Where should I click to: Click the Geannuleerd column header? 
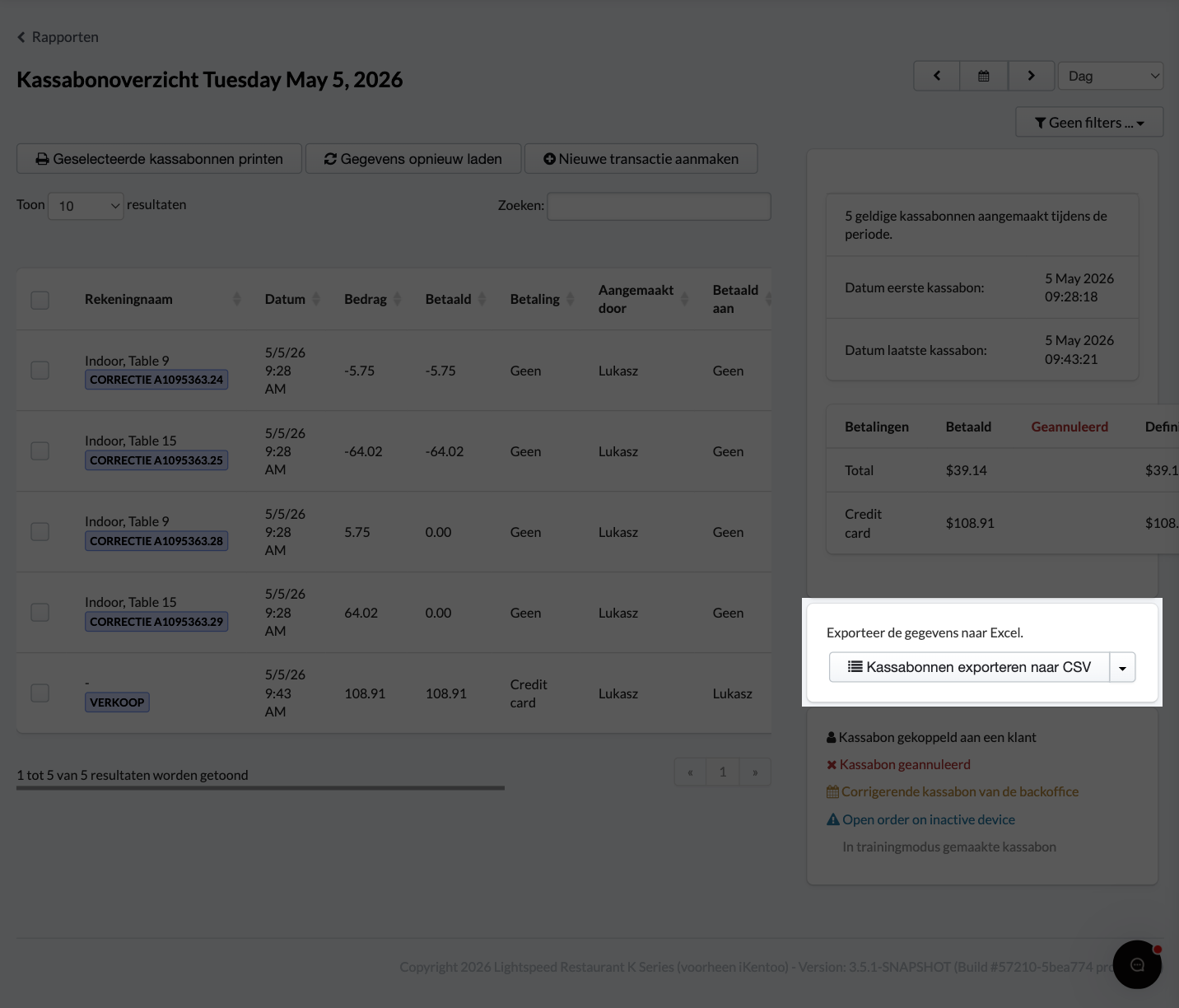click(x=1069, y=427)
